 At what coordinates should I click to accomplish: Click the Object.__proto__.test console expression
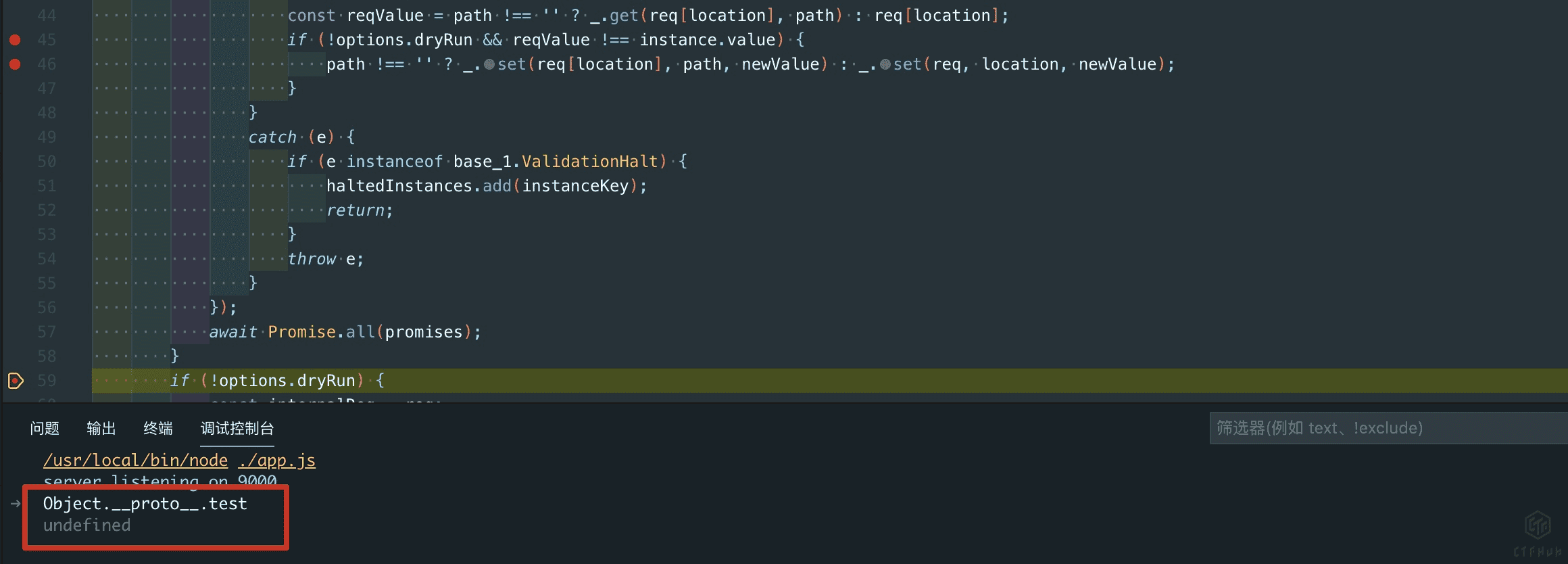pyautogui.click(x=145, y=504)
